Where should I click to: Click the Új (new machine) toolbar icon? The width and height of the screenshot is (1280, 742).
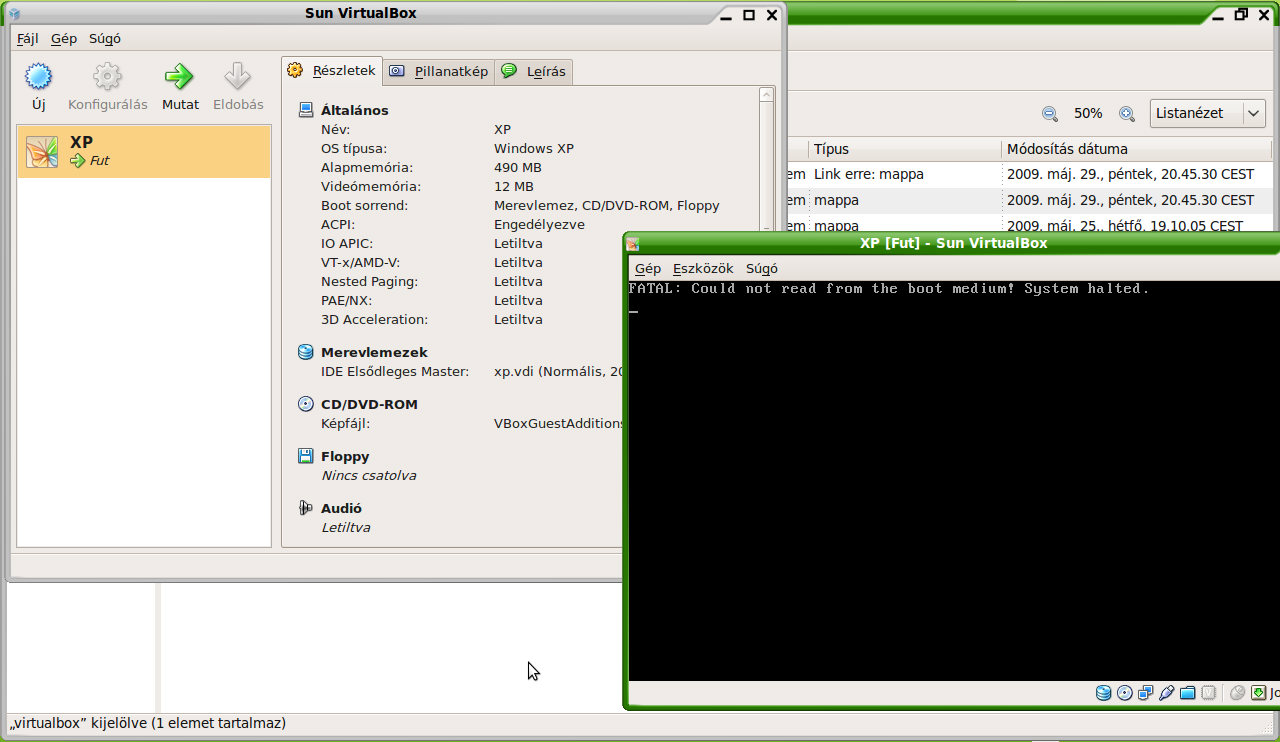tap(38, 77)
